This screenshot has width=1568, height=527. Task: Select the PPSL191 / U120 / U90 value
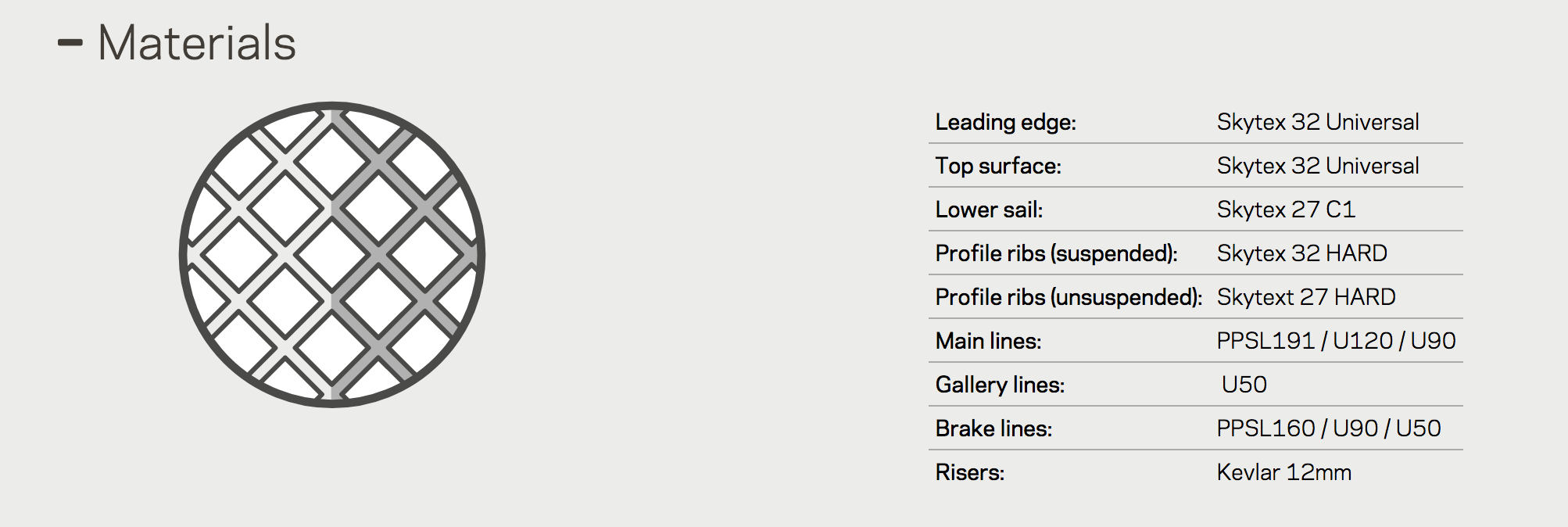pos(1336,341)
